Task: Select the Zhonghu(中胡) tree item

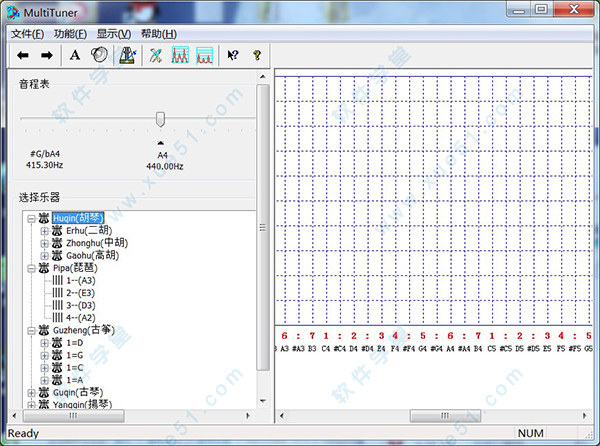Action: pyautogui.click(x=97, y=243)
